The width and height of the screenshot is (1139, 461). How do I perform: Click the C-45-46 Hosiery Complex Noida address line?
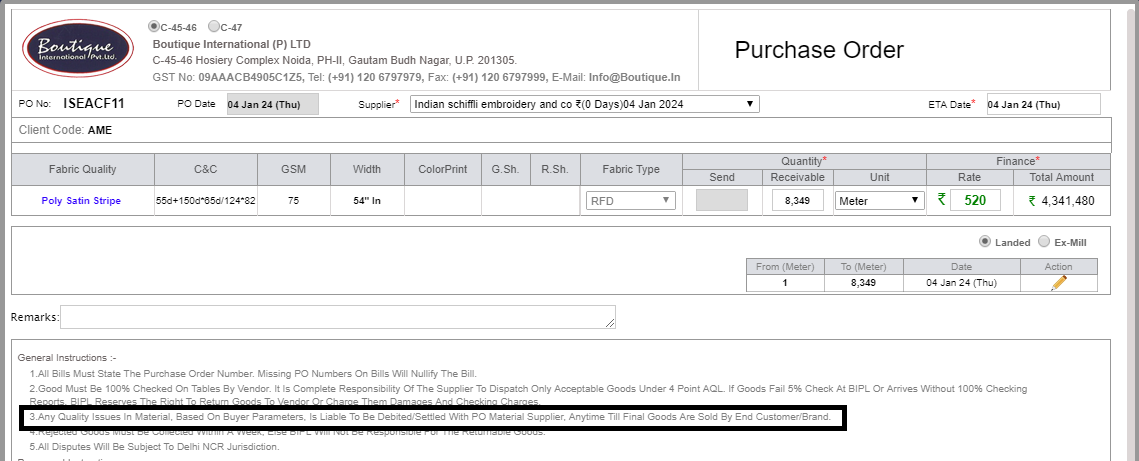coord(335,60)
